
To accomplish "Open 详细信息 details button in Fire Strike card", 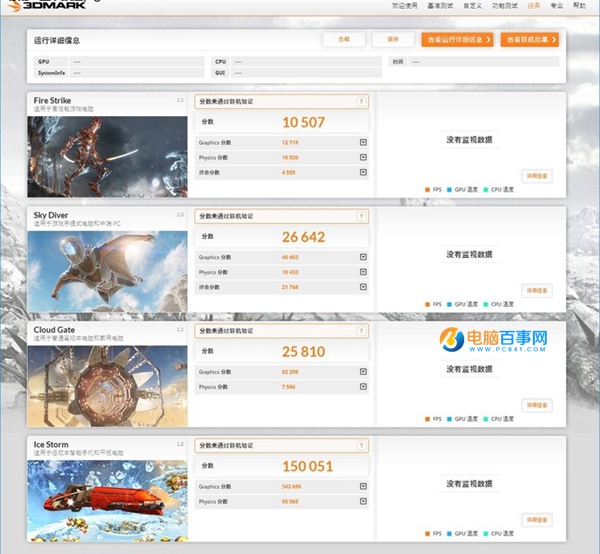I will click(537, 176).
